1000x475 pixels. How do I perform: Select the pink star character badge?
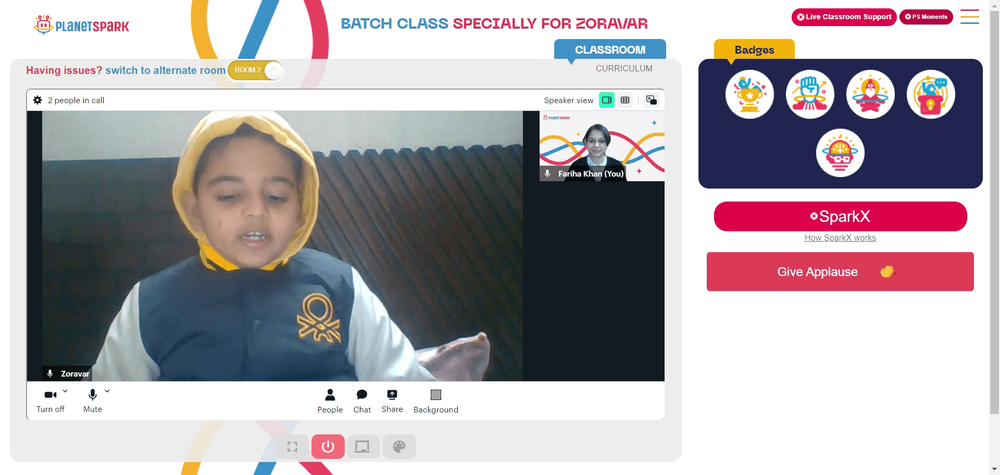(x=870, y=94)
